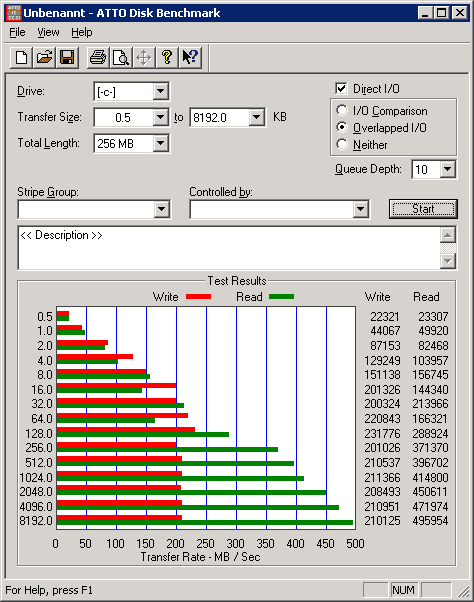The width and height of the screenshot is (474, 602).
Task: Click the write value 201326
Action: pyautogui.click(x=382, y=390)
